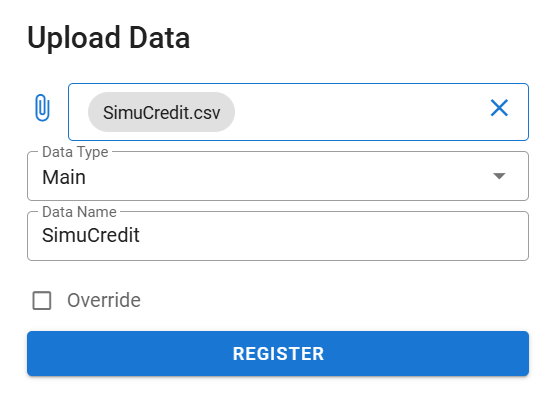
Task: Click the paperclip attach file icon
Action: (x=42, y=108)
